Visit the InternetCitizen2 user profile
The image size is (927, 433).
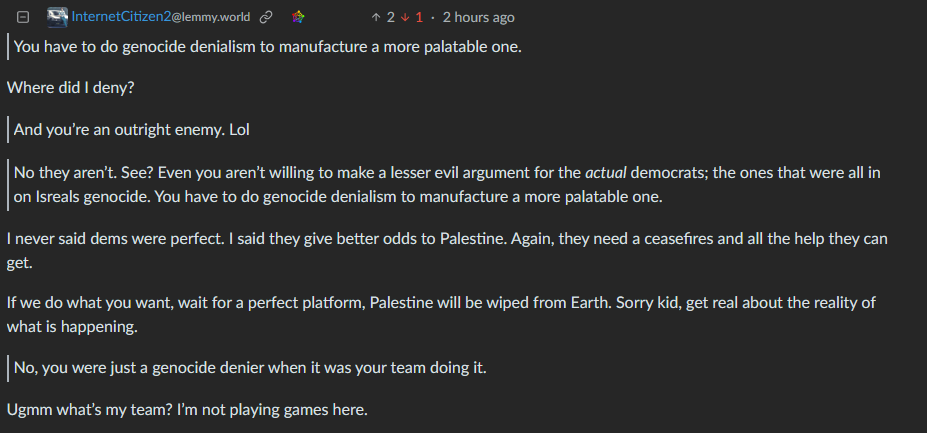(121, 17)
